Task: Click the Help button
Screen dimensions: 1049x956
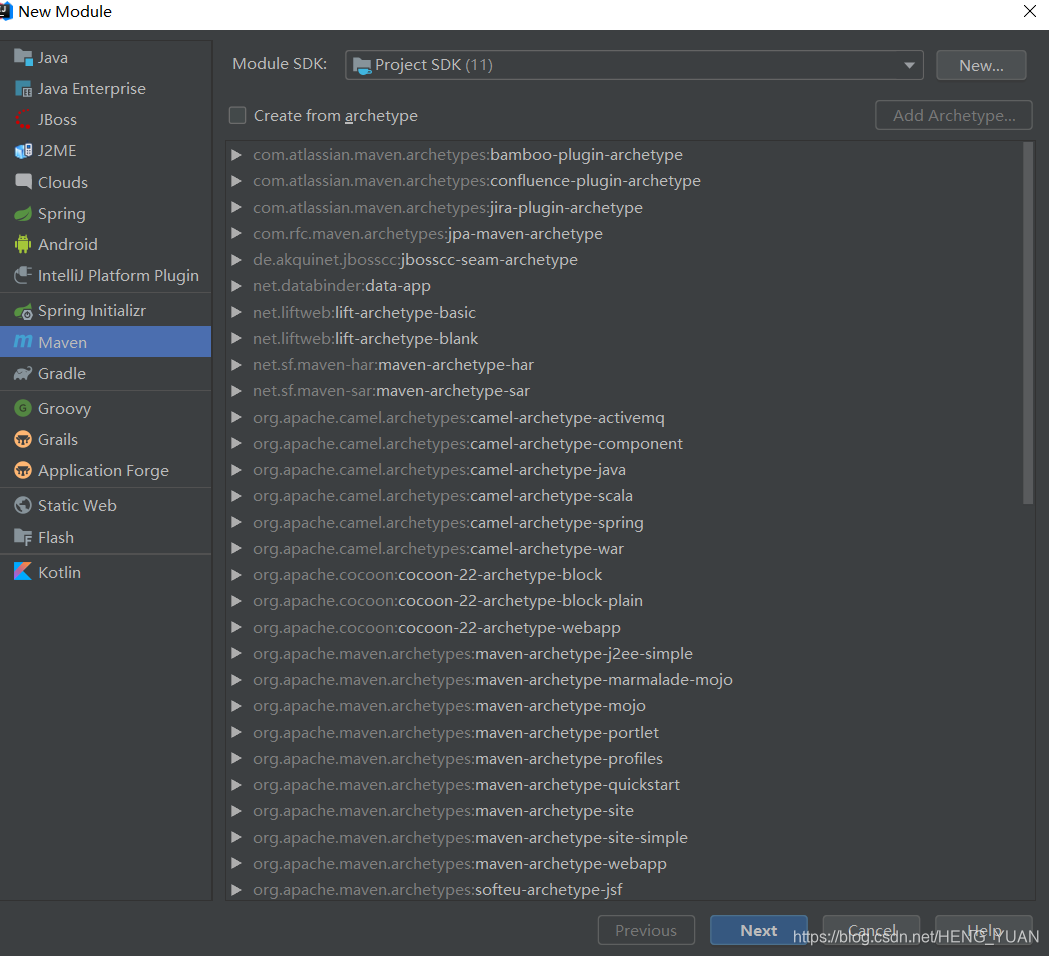Action: [x=983, y=930]
